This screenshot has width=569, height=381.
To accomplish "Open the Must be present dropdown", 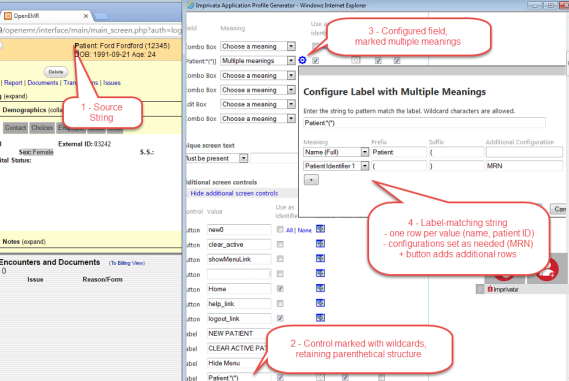I will 217,158.
